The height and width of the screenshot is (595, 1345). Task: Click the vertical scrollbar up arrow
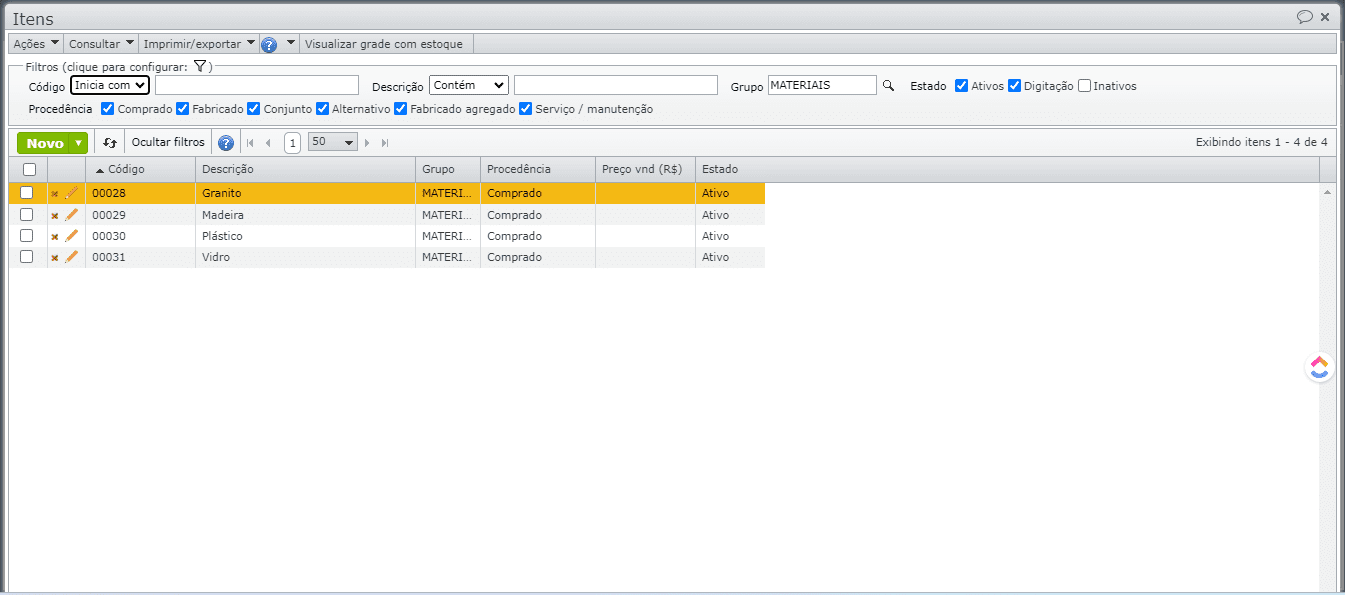coord(1327,191)
